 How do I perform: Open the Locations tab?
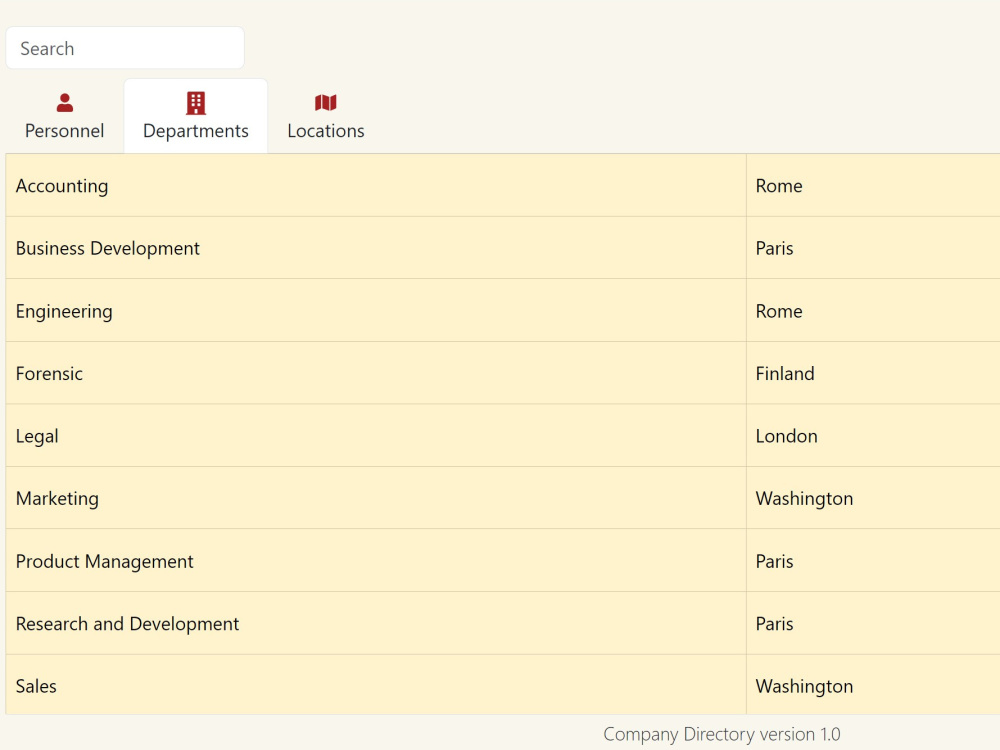point(326,116)
